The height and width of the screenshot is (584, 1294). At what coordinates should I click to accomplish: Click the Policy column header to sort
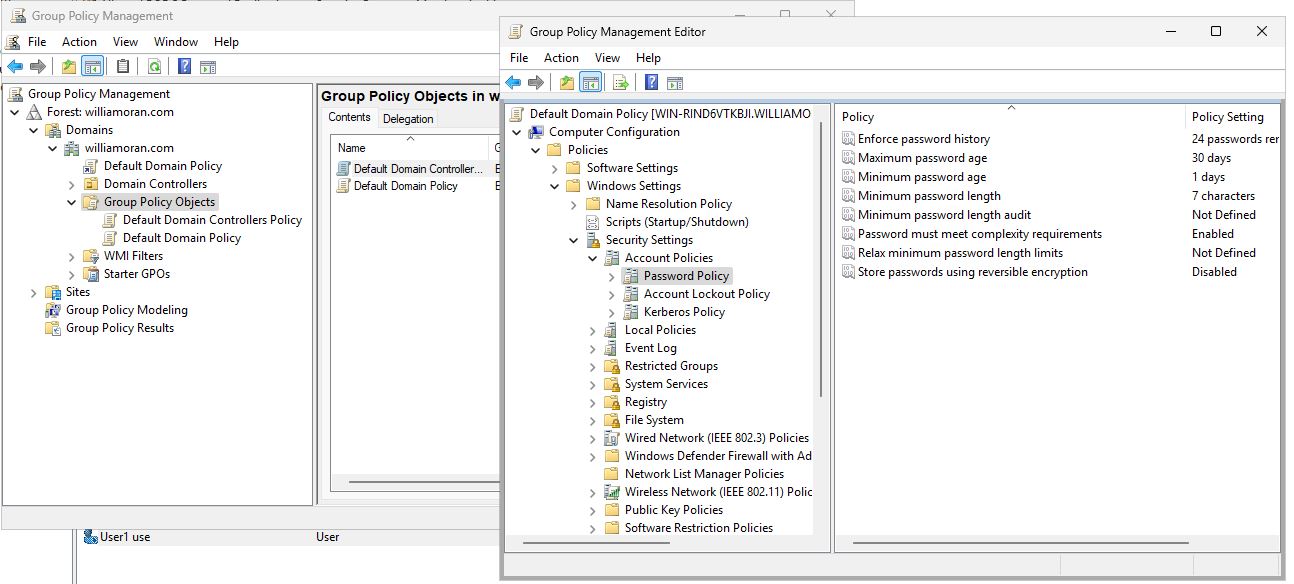tap(857, 116)
